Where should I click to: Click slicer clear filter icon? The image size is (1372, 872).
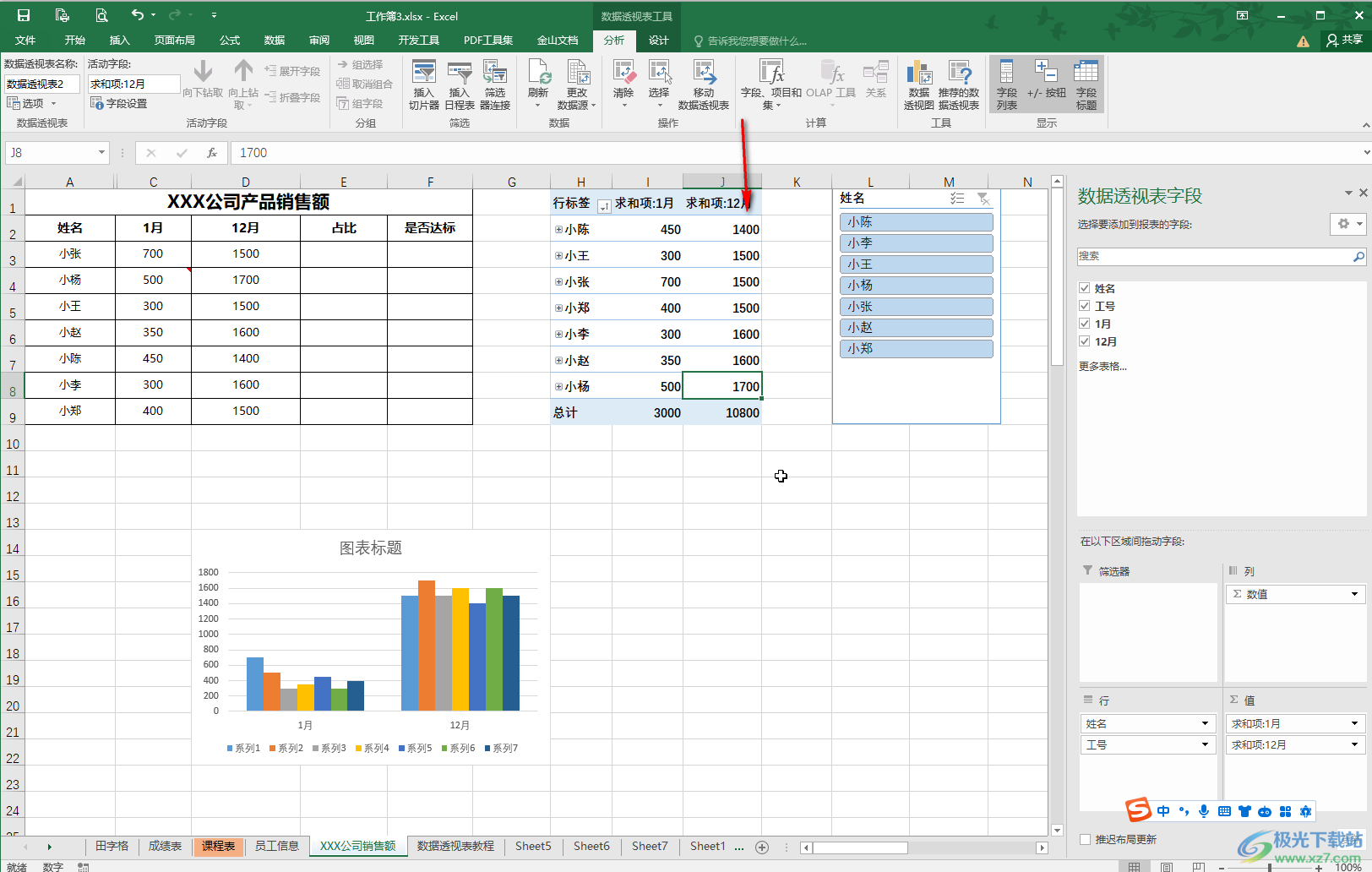point(983,199)
